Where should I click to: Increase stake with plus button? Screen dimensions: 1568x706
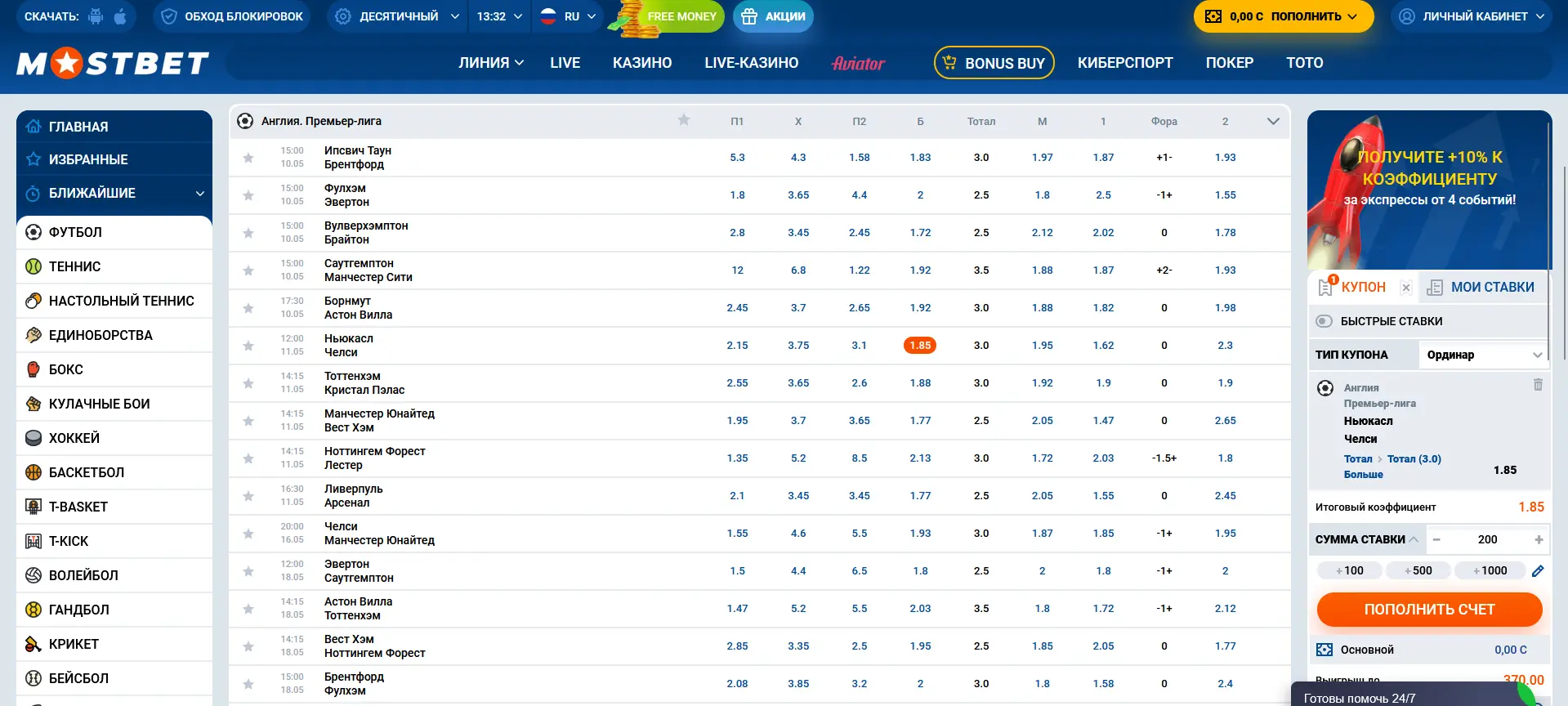pyautogui.click(x=1539, y=539)
